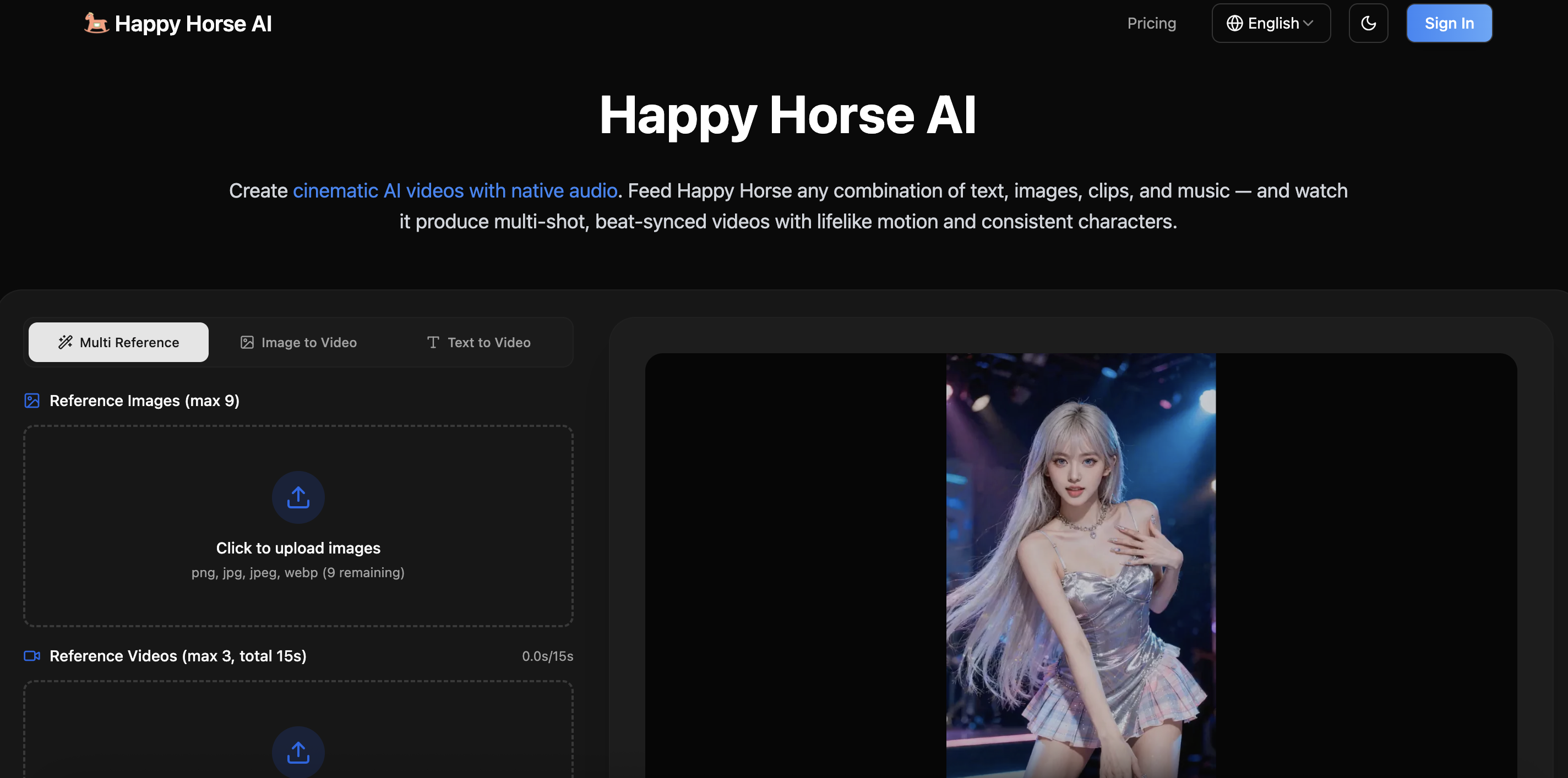1568x778 pixels.
Task: Click the '0.0s/15s' duration counter
Action: tap(547, 656)
